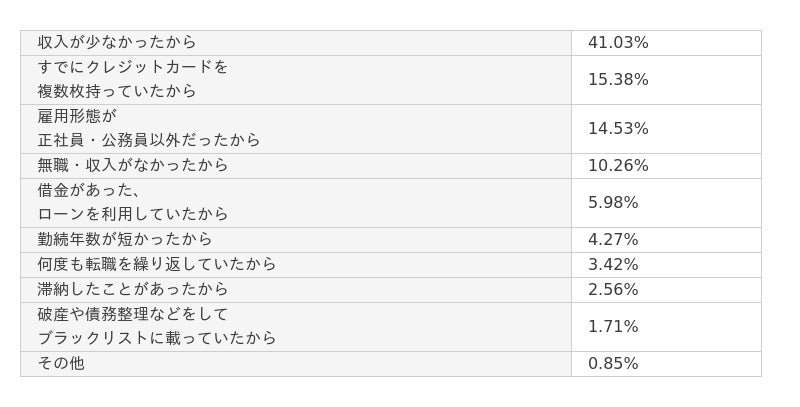Click the 無職・収入がなかったから row label
Image resolution: width=800 pixels, height=407 pixels.
(133, 166)
